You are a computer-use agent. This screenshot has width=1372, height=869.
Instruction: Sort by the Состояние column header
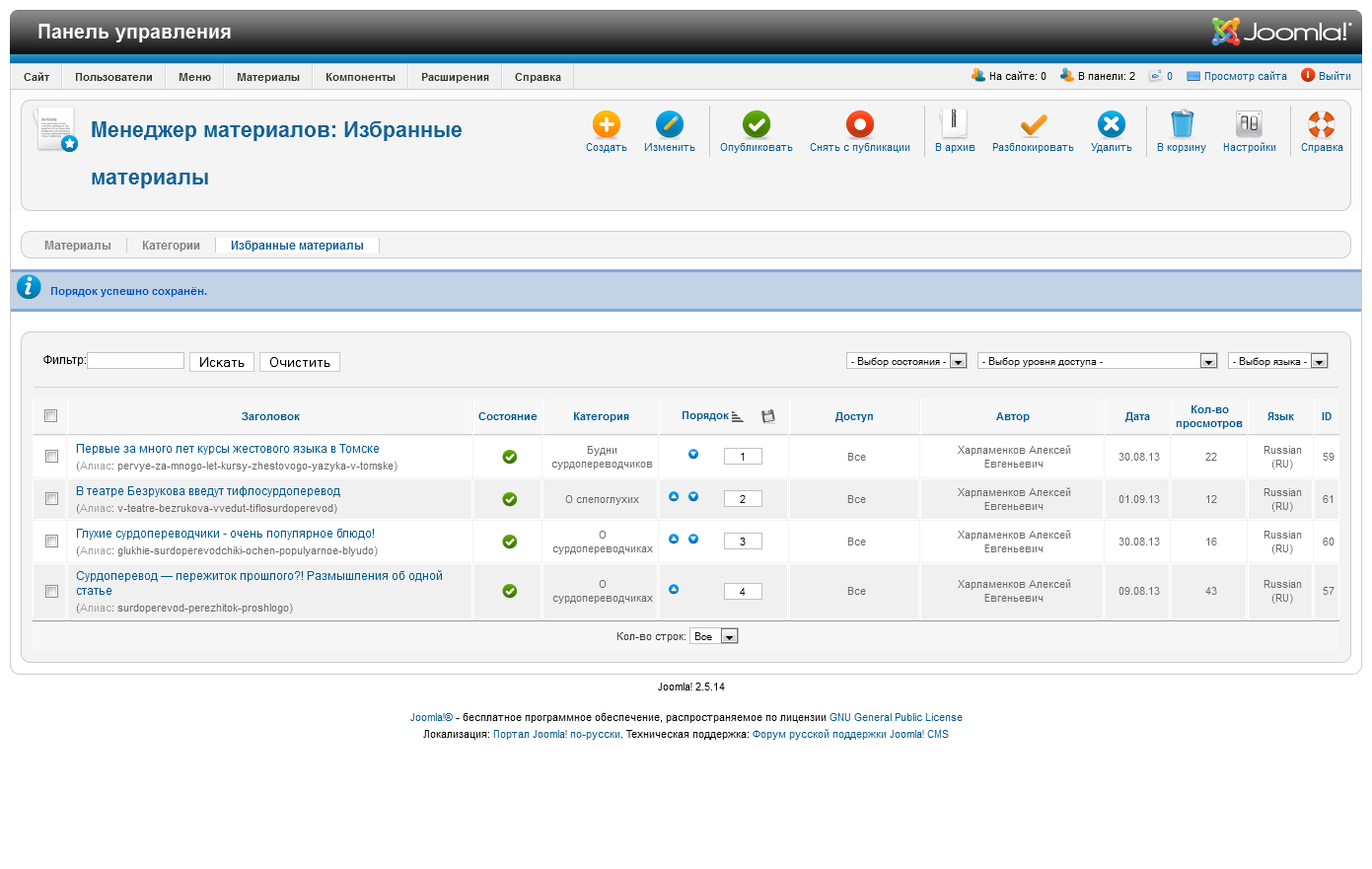coord(508,416)
